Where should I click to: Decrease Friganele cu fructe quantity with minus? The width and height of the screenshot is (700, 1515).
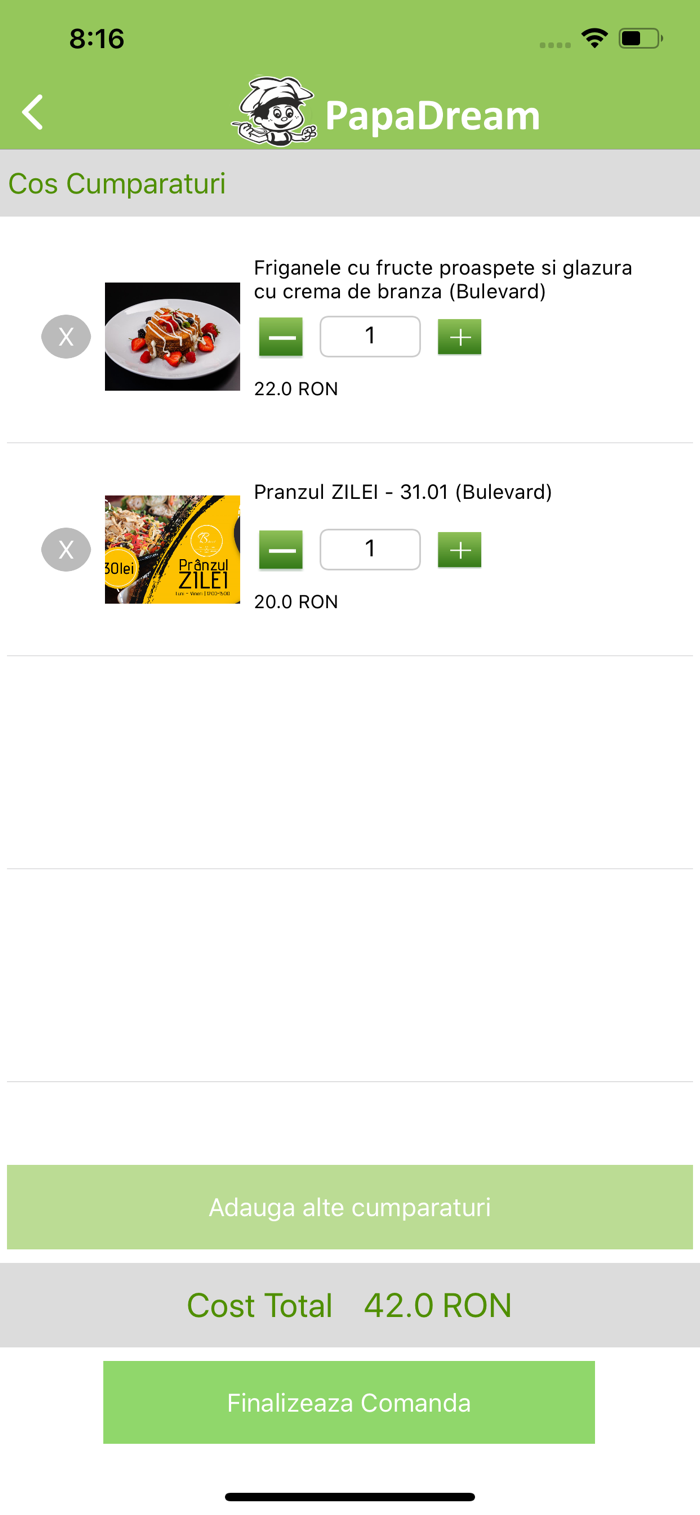tap(281, 337)
